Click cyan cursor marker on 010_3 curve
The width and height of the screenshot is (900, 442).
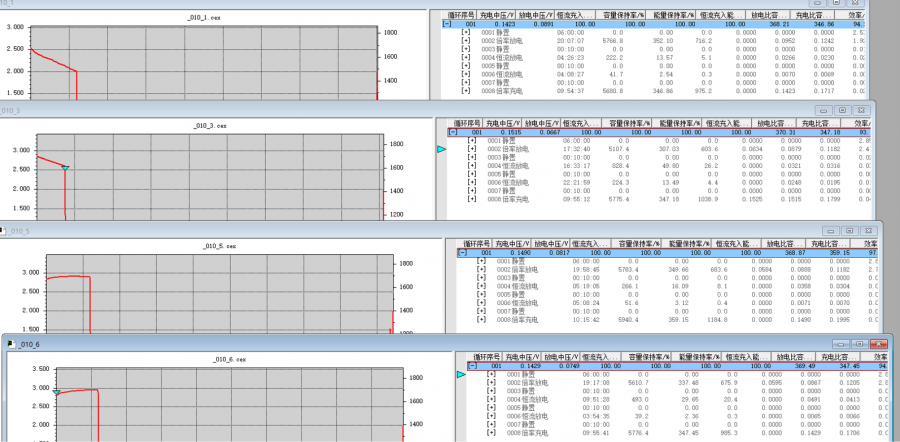coord(65,168)
